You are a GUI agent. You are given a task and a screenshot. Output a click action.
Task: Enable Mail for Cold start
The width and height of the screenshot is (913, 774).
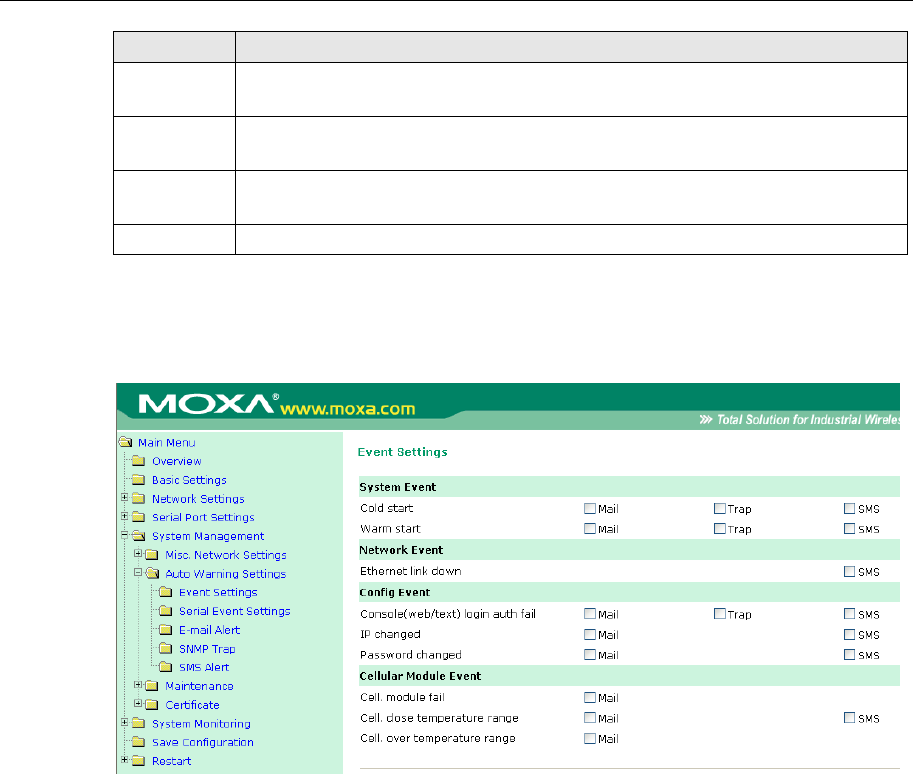[590, 508]
